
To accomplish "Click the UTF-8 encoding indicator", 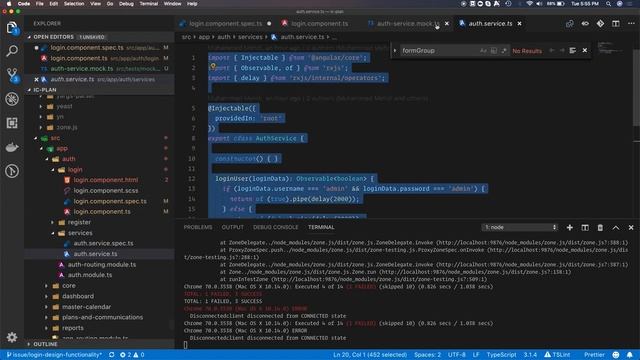I will [457, 355].
